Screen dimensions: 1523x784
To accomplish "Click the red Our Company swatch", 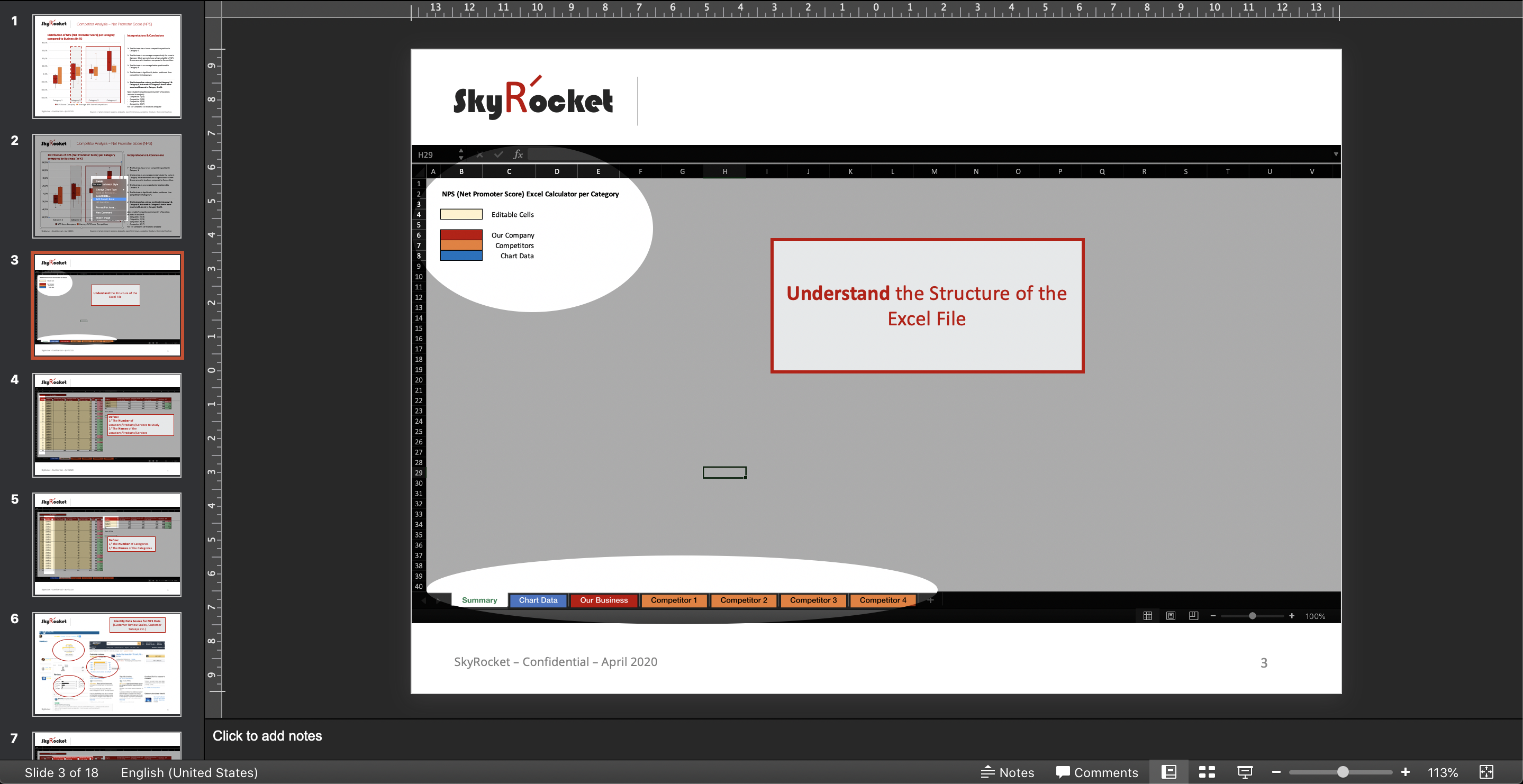I will coord(461,235).
